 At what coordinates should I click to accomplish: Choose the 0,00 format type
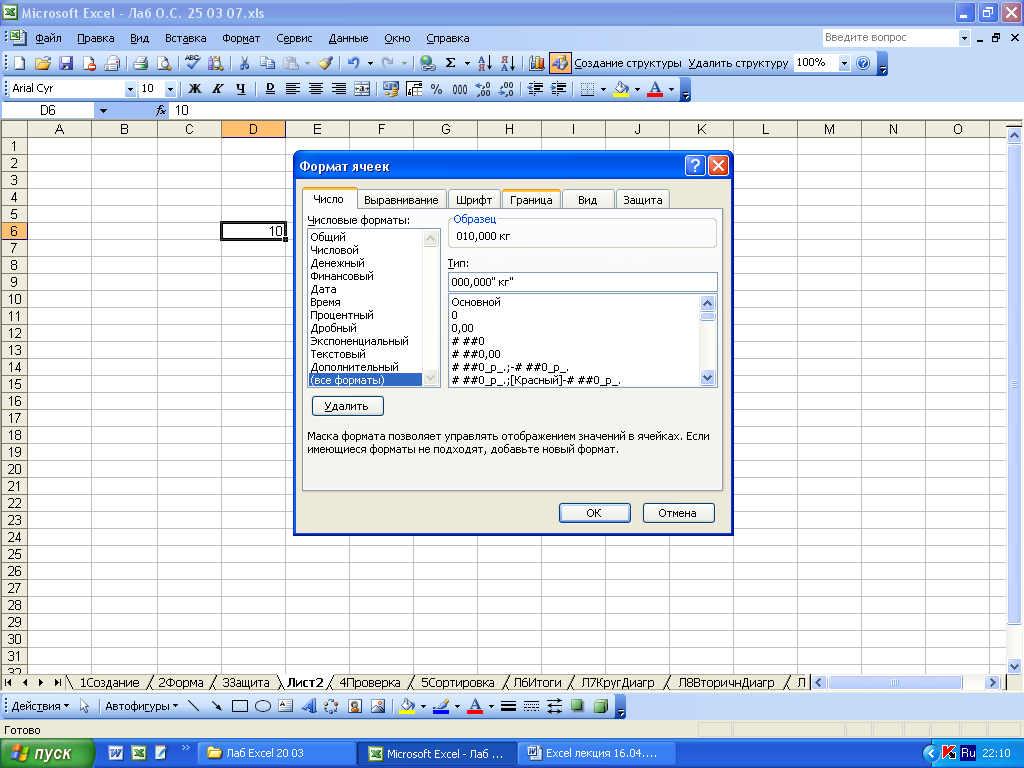[x=462, y=328]
